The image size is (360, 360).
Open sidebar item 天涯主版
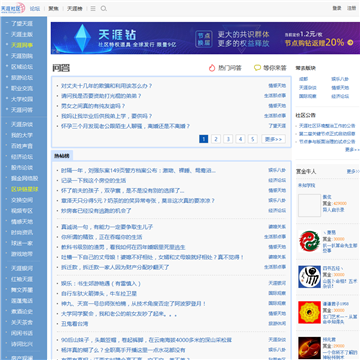[x=22, y=34]
